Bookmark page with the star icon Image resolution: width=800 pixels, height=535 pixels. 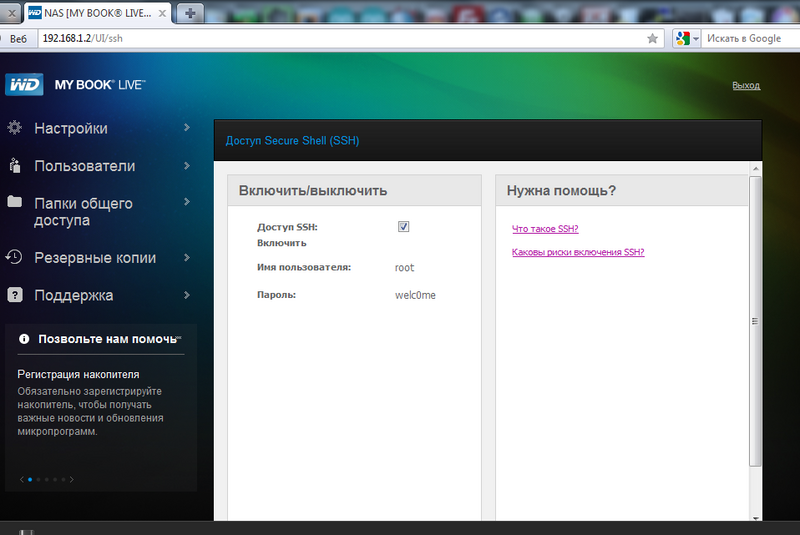[652, 38]
